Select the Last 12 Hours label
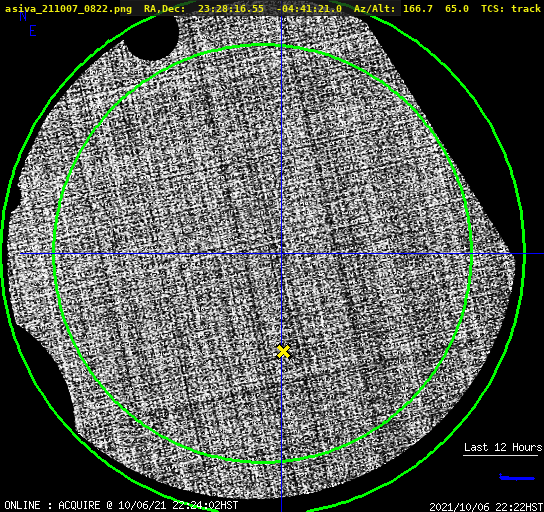Screen dimensions: 544x512 coord(503,447)
